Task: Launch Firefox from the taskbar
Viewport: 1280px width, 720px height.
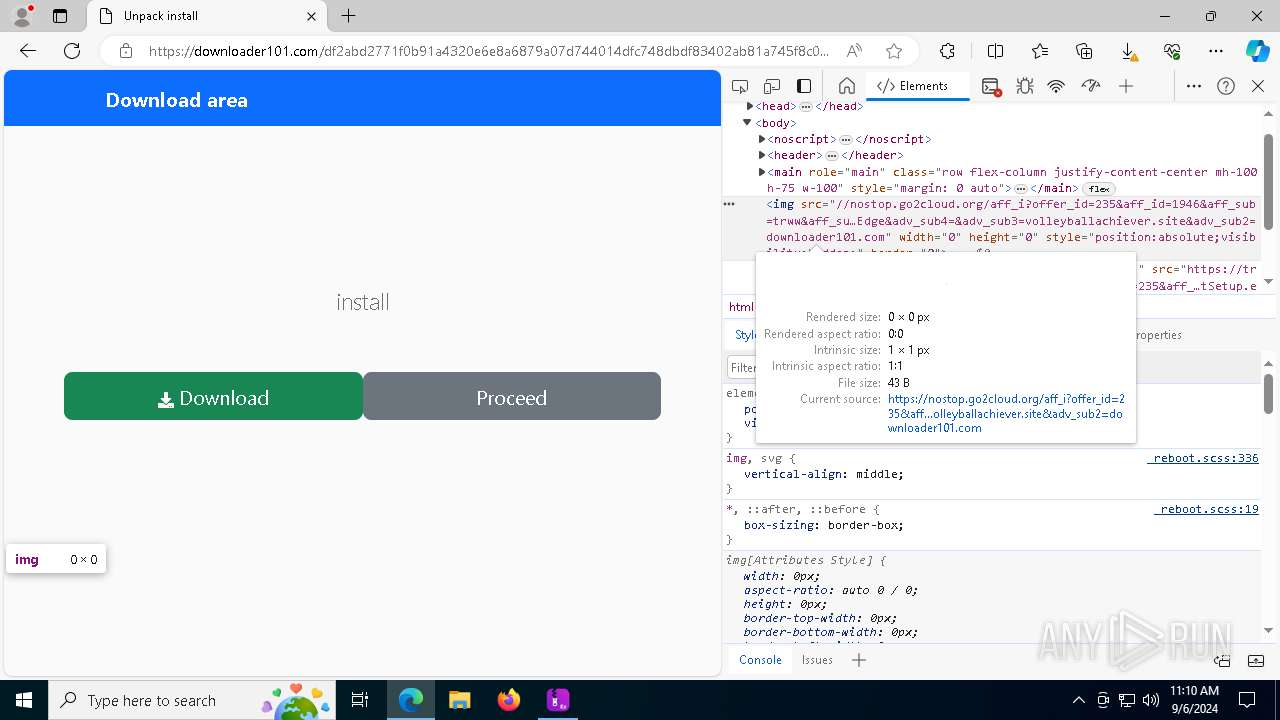Action: tap(508, 700)
